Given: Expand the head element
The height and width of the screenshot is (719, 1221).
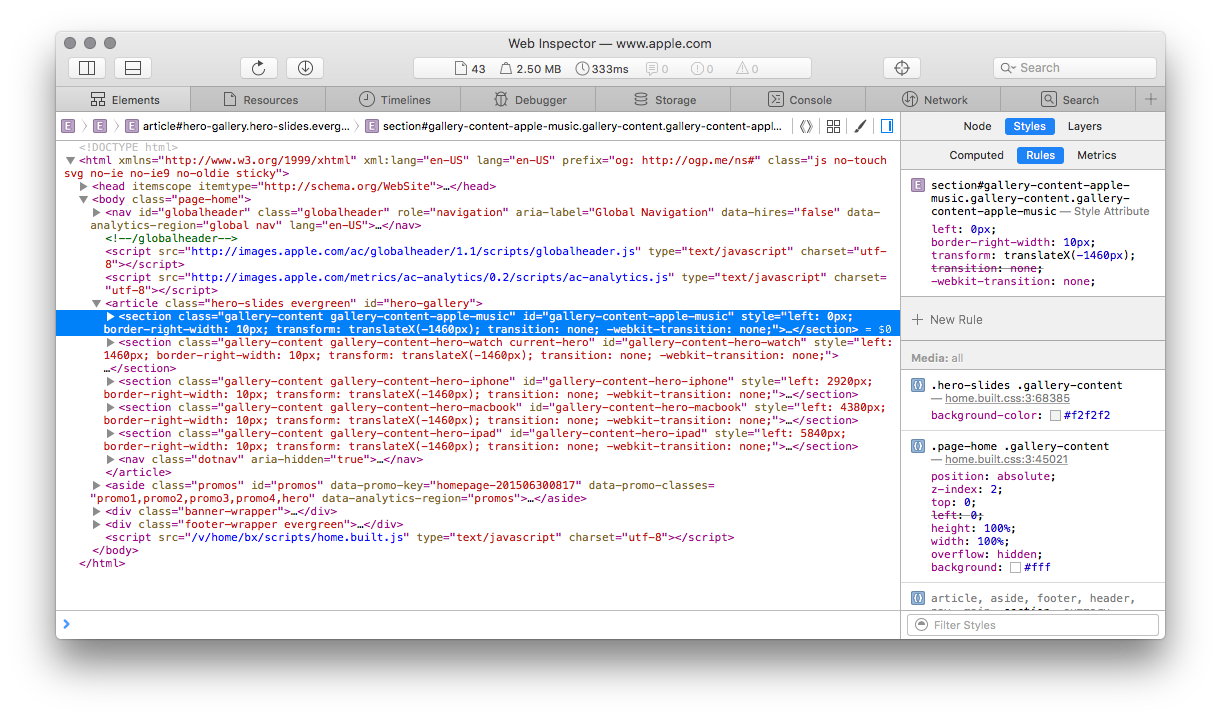Looking at the screenshot, I should (x=83, y=186).
